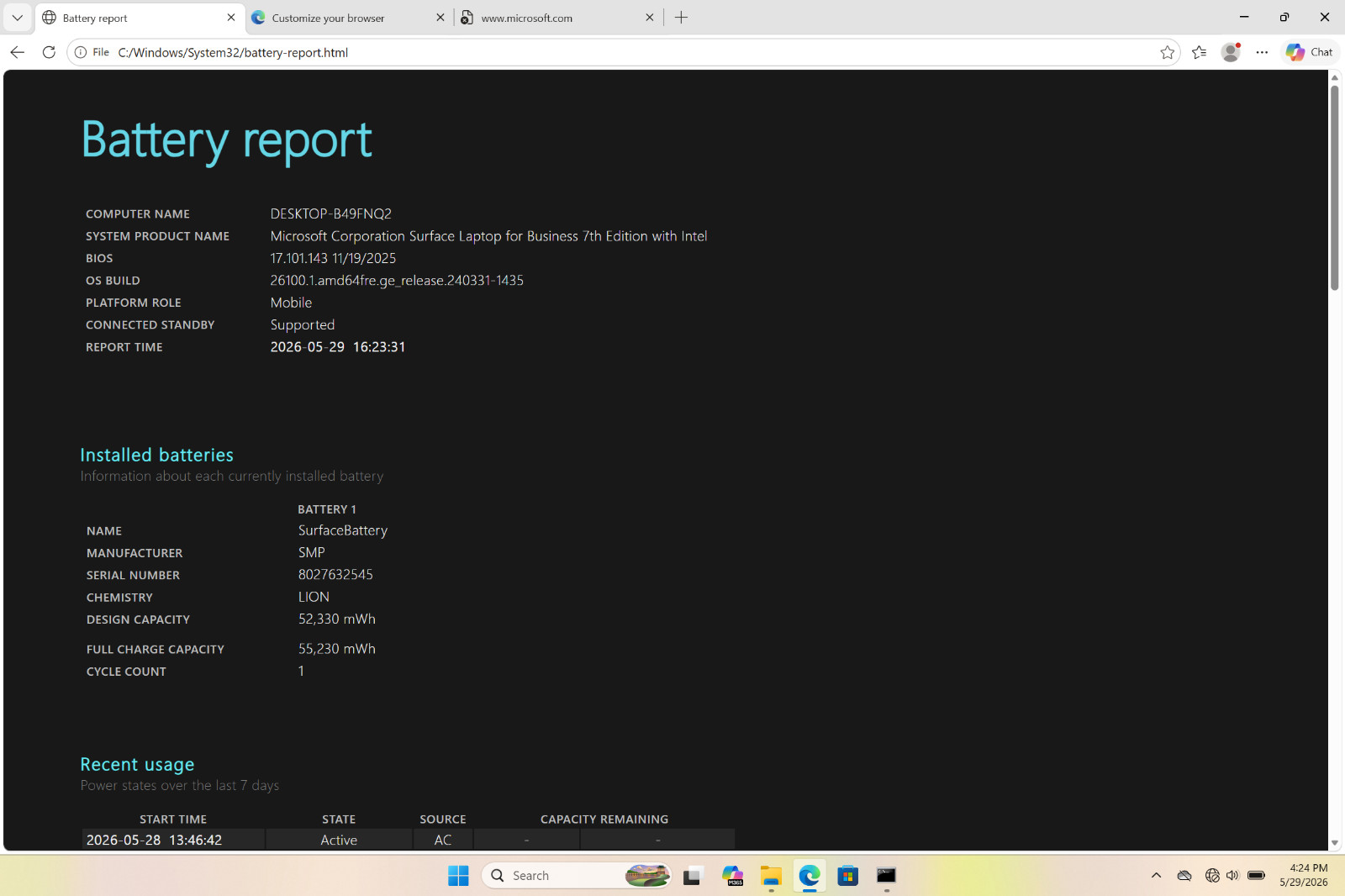Click the taskbar Search box

(x=577, y=876)
